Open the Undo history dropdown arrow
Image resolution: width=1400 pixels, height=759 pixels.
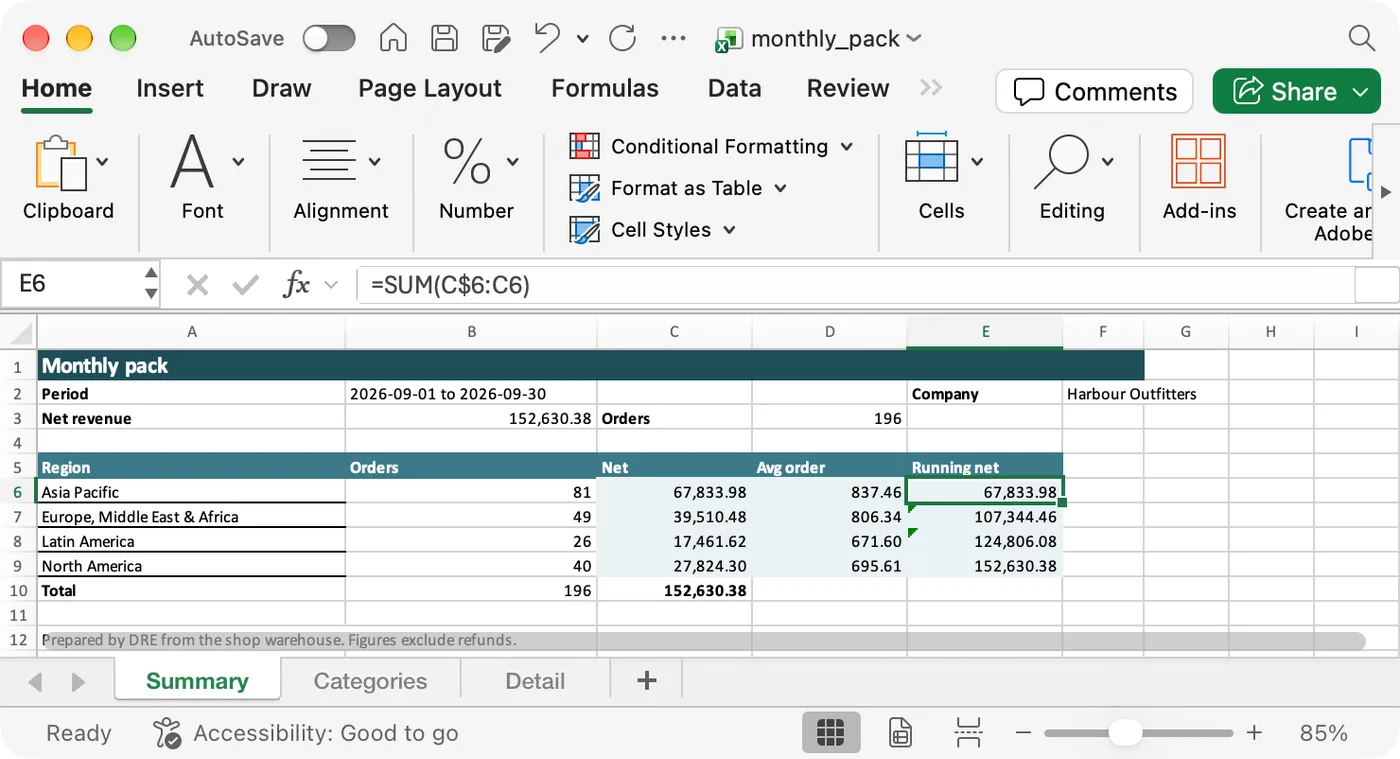click(583, 39)
